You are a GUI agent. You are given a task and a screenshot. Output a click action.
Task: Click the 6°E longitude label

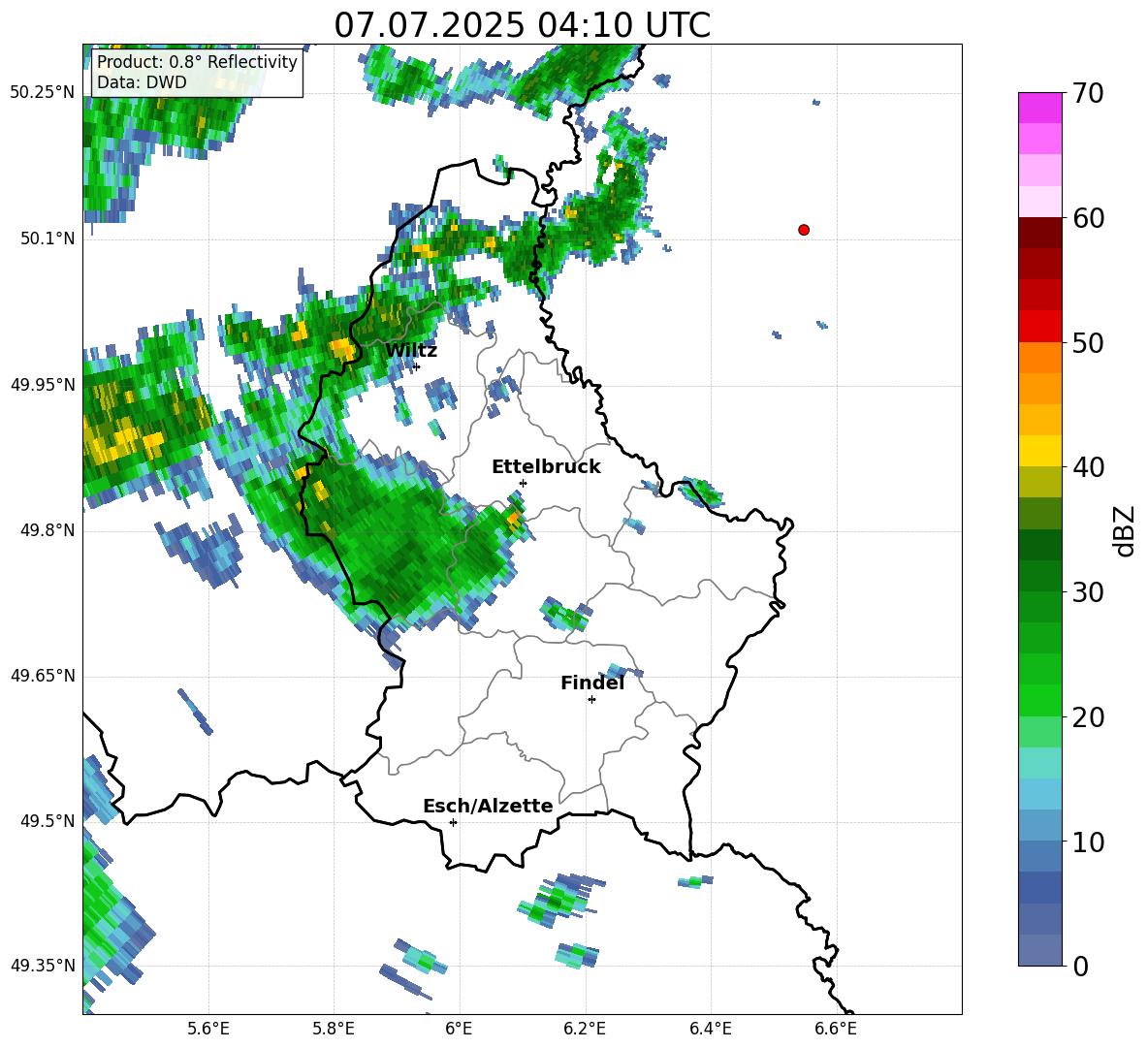(459, 1029)
